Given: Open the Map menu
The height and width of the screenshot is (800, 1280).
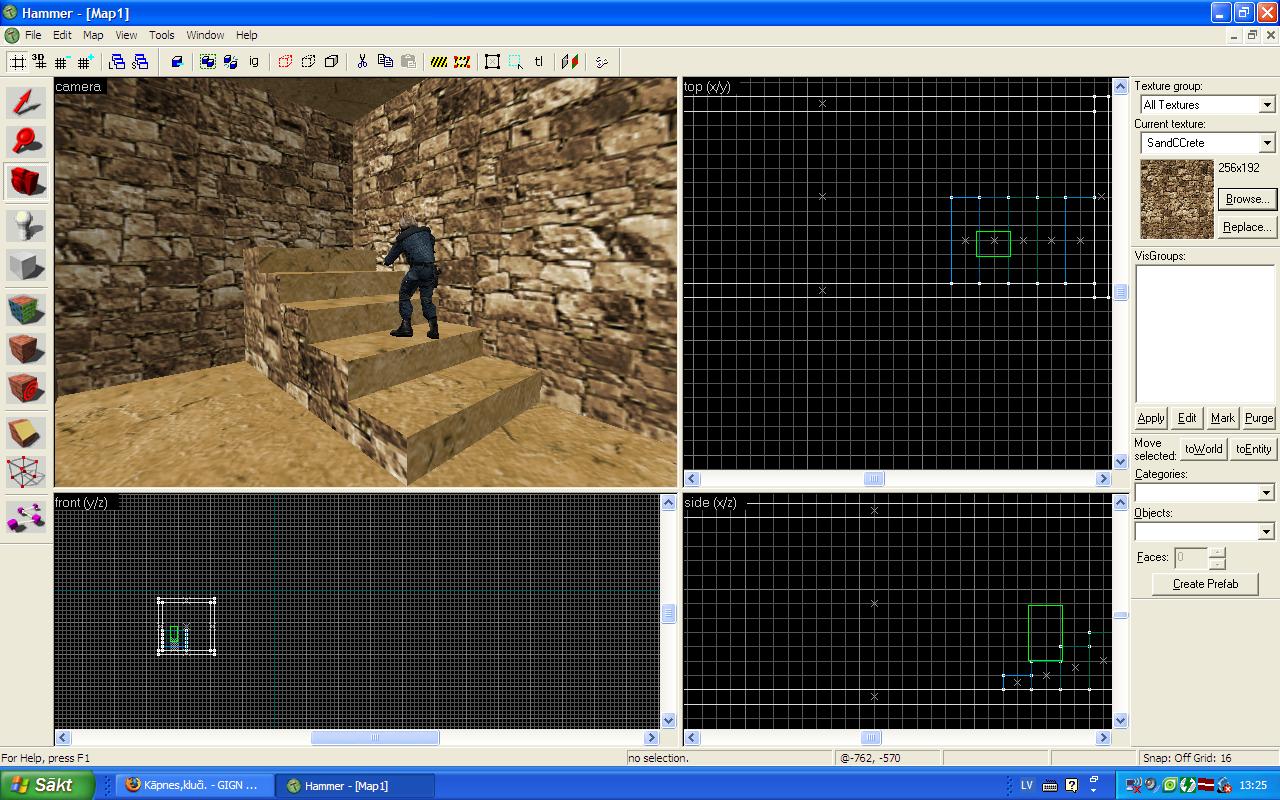Looking at the screenshot, I should 93,35.
